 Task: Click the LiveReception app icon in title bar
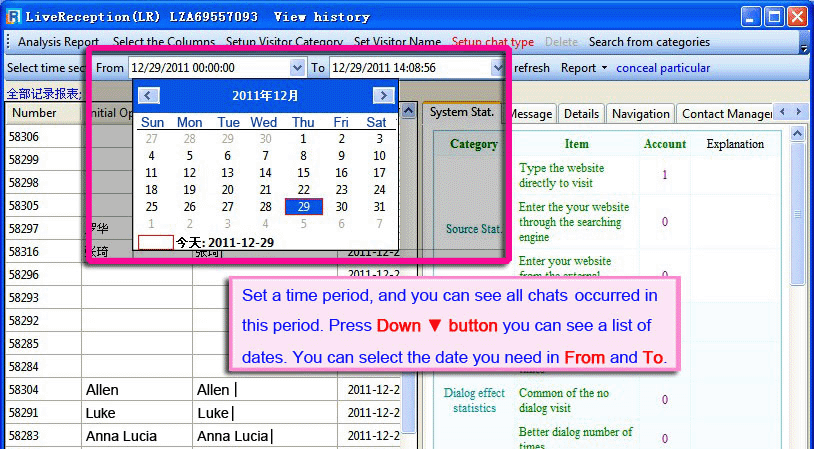[x=13, y=17]
